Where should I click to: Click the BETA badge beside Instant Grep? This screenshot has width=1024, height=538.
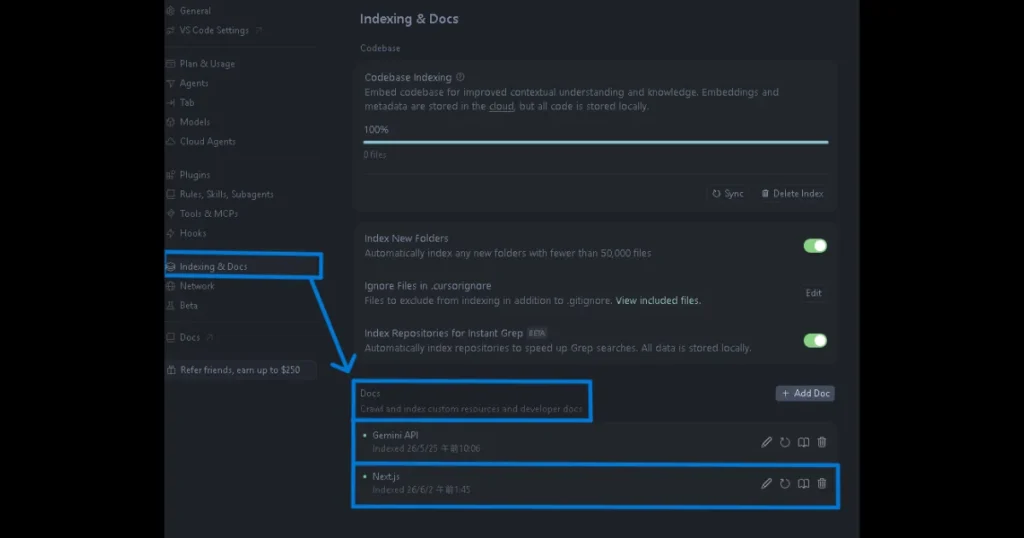[x=536, y=333]
